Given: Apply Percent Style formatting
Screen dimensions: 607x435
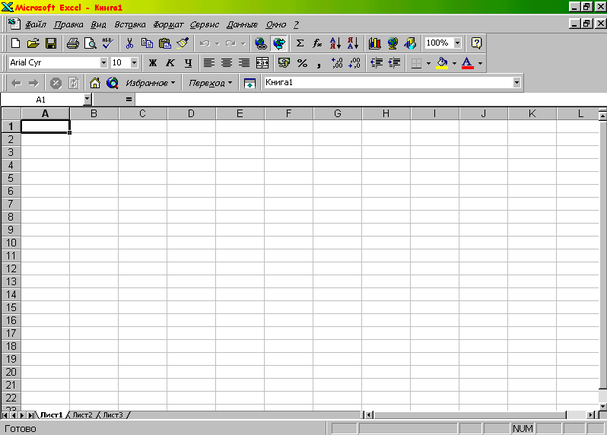Looking at the screenshot, I should click(x=302, y=63).
